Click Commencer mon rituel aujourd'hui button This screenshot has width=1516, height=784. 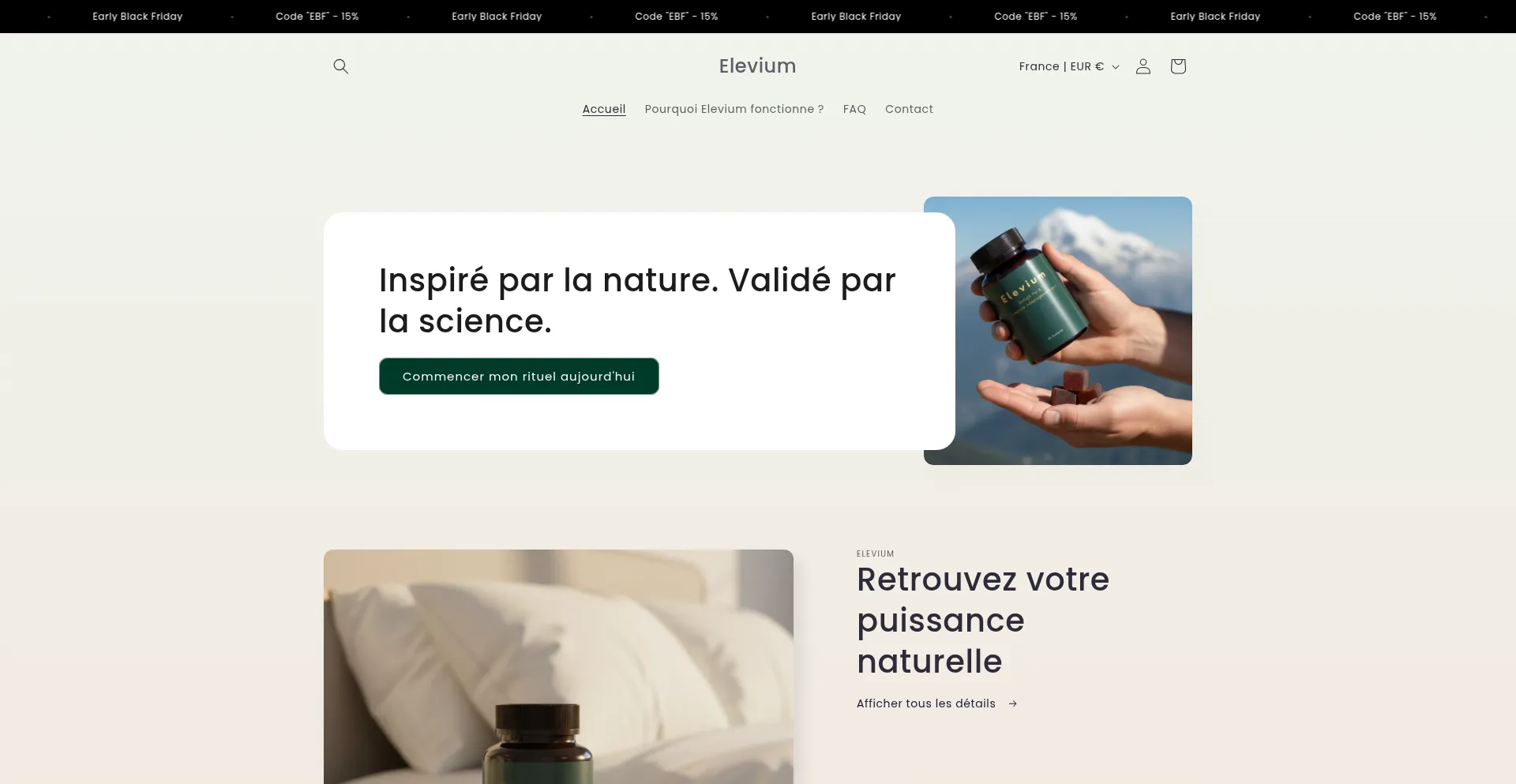pyautogui.click(x=519, y=376)
